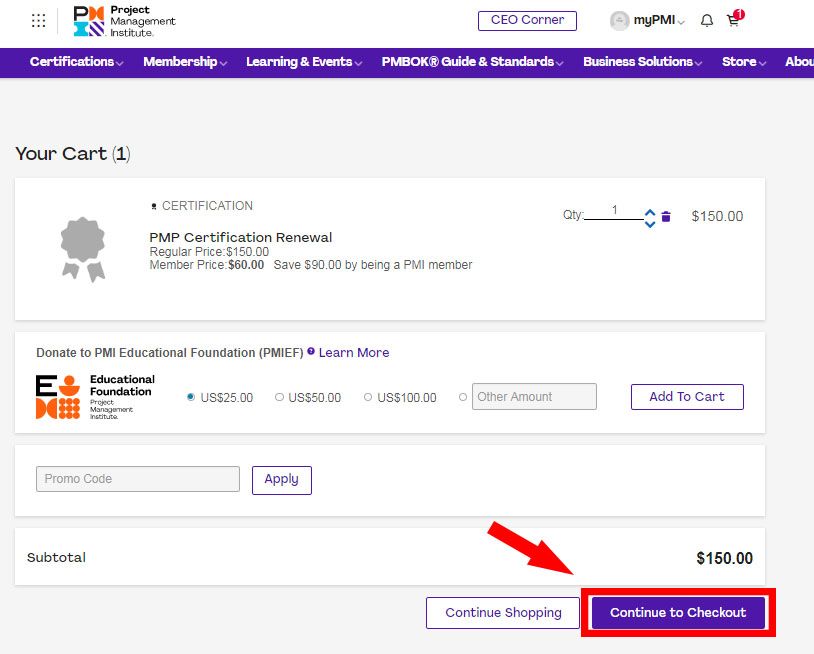Screen dimensions: 814x654
Task: Open the shopping cart icon
Action: [735, 19]
